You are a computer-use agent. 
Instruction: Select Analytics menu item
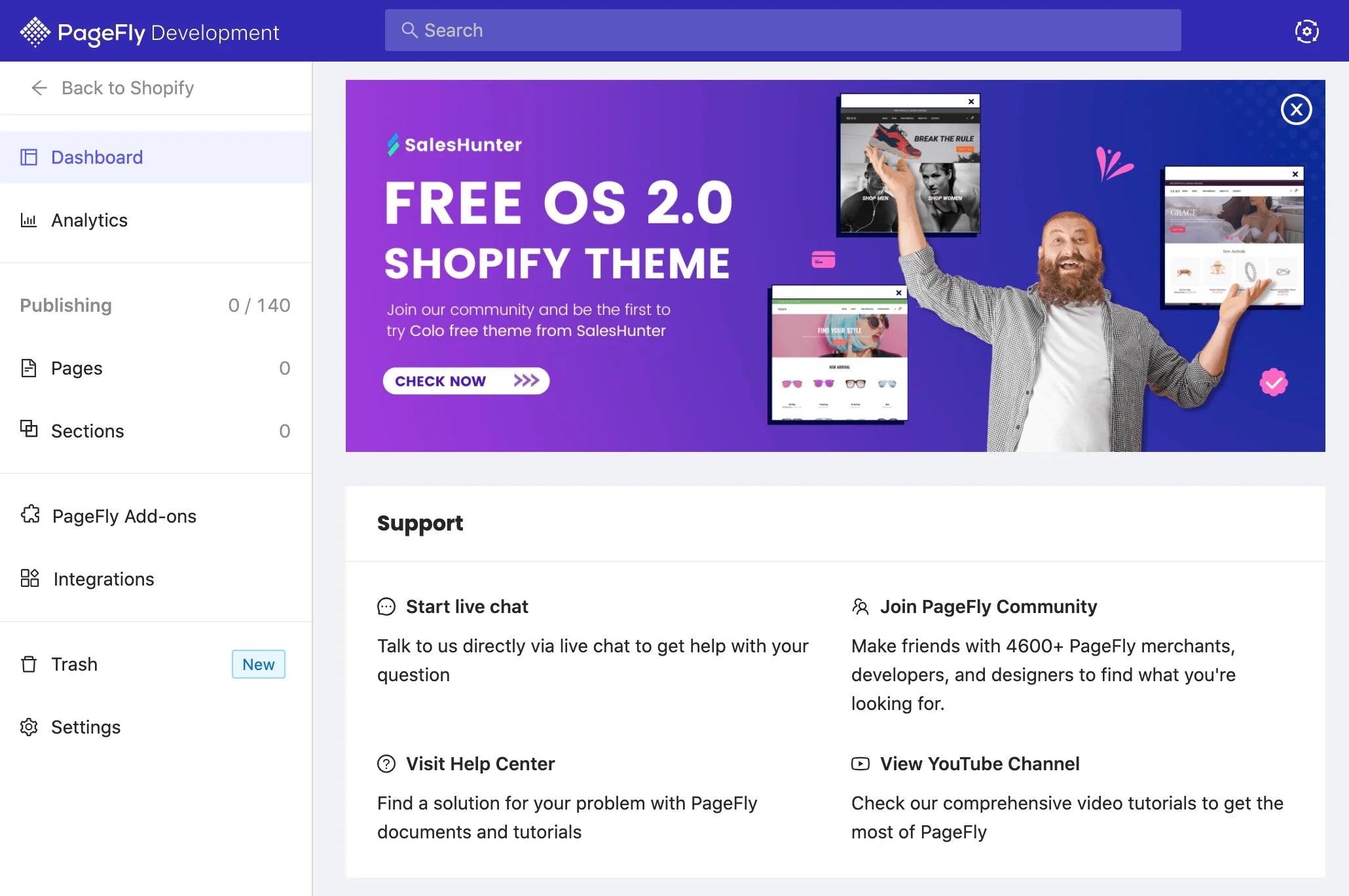(x=155, y=218)
